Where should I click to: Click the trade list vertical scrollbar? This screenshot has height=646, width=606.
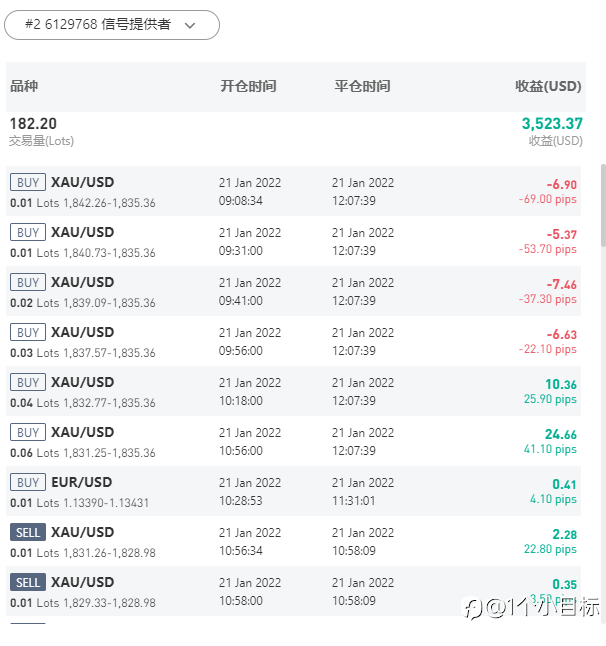[x=602, y=205]
